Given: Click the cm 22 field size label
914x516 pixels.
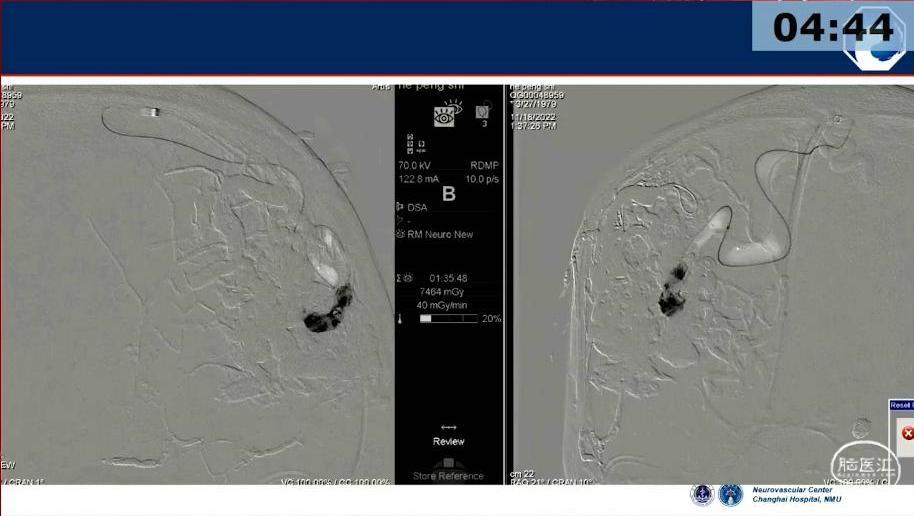Looking at the screenshot, I should 522,473.
